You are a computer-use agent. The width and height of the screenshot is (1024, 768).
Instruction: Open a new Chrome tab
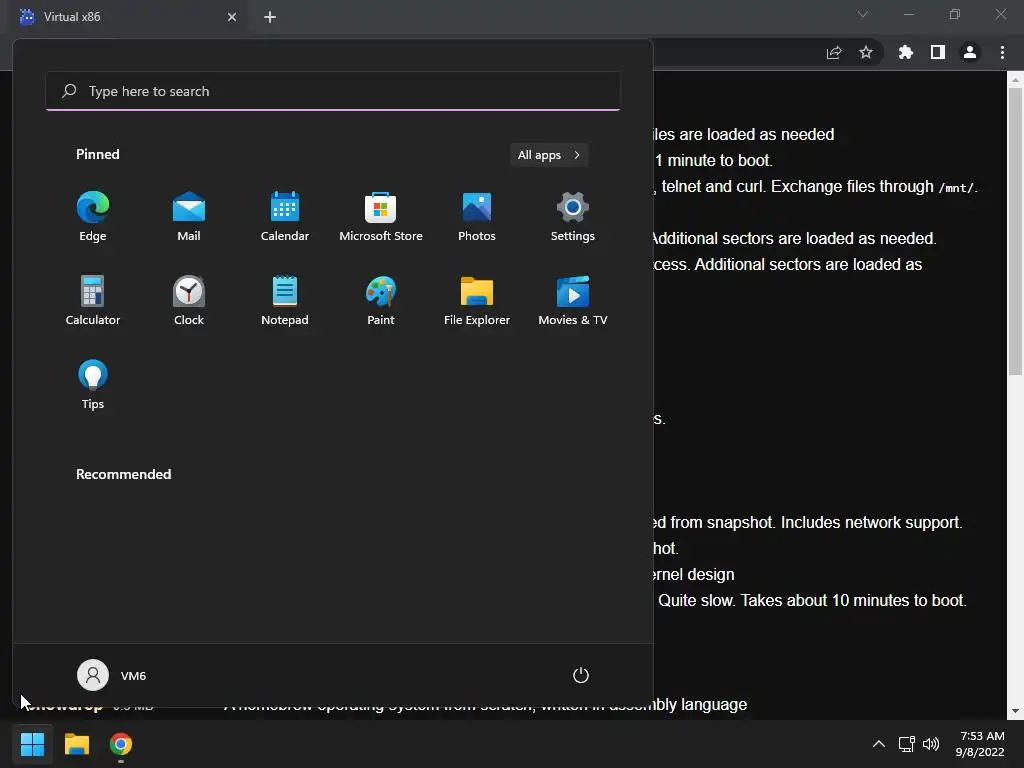270,17
